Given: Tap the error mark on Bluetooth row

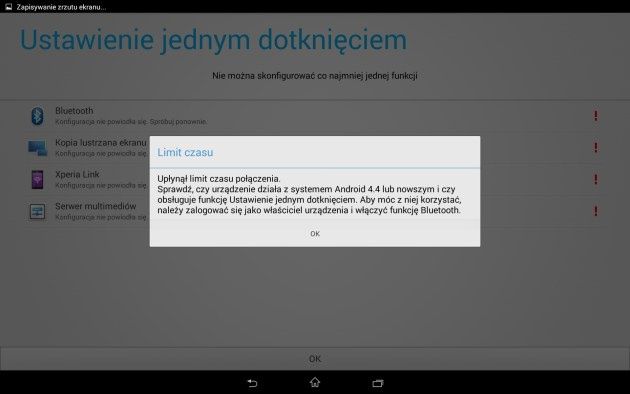Looking at the screenshot, I should pos(595,116).
